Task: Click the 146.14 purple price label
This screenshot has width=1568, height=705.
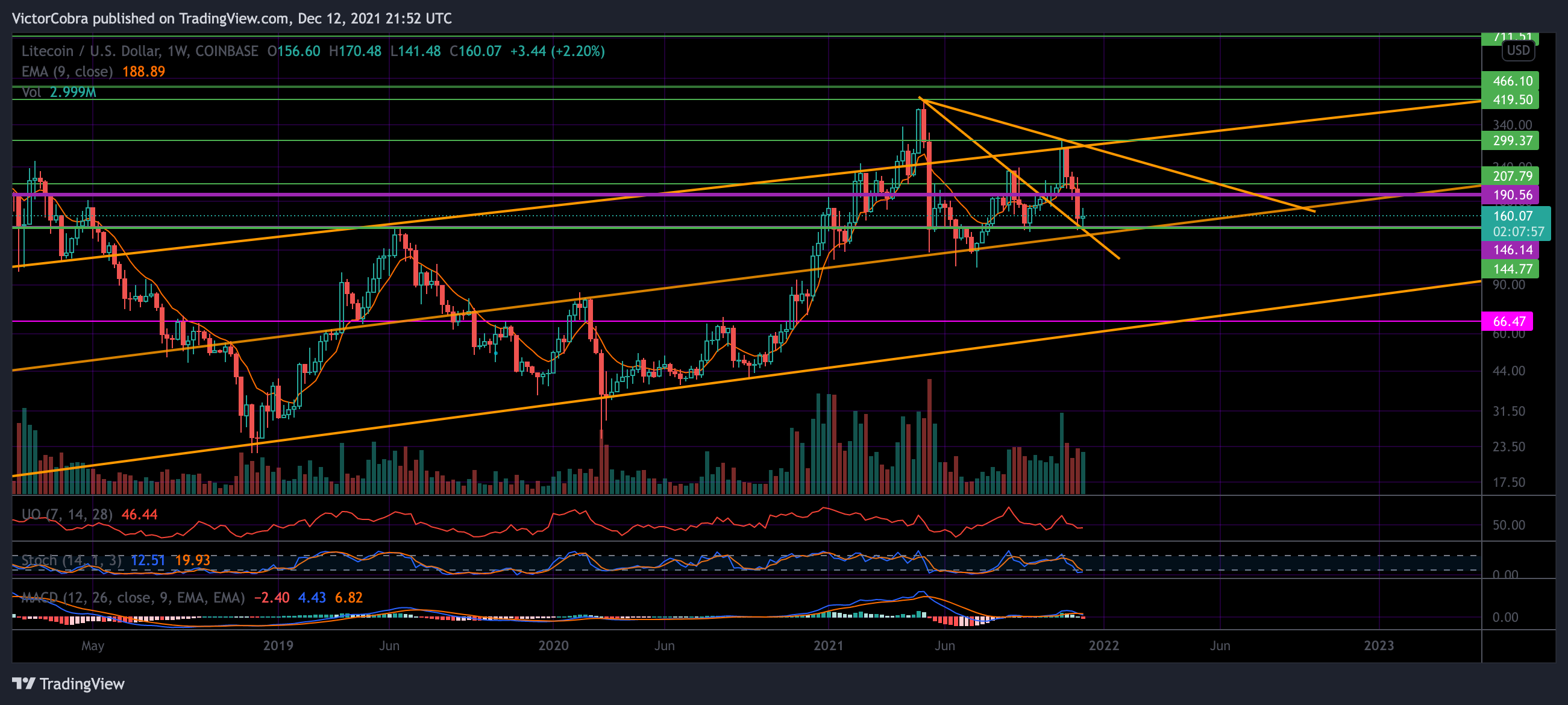Action: point(1510,249)
